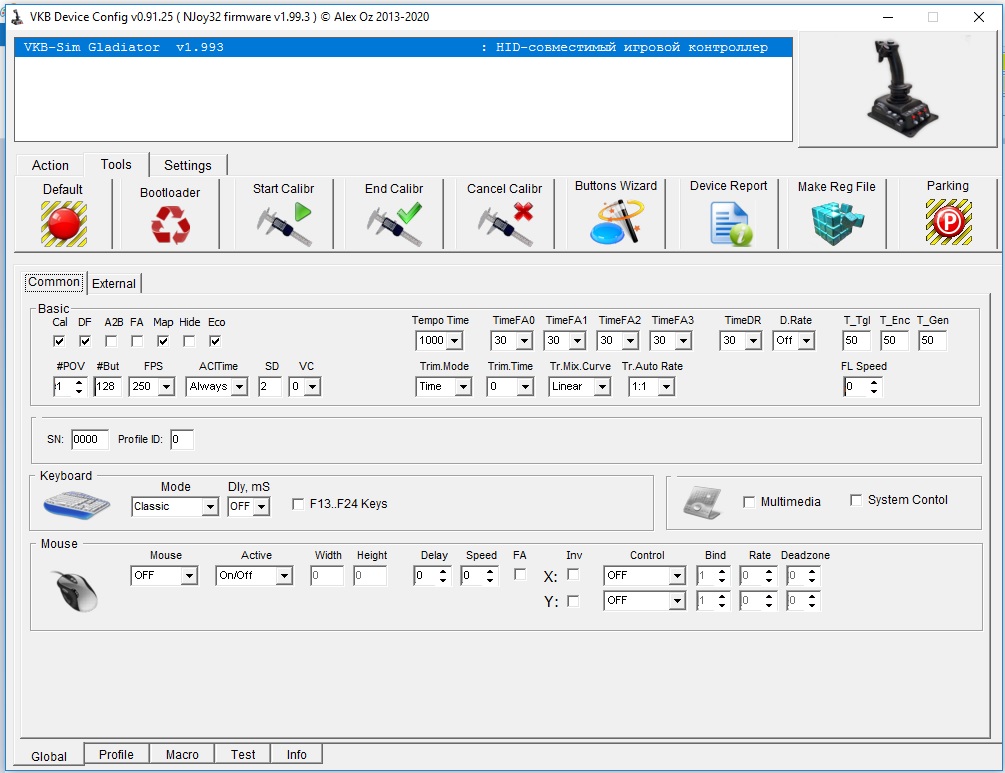
Task: Open the FPS dropdown
Action: [x=167, y=386]
